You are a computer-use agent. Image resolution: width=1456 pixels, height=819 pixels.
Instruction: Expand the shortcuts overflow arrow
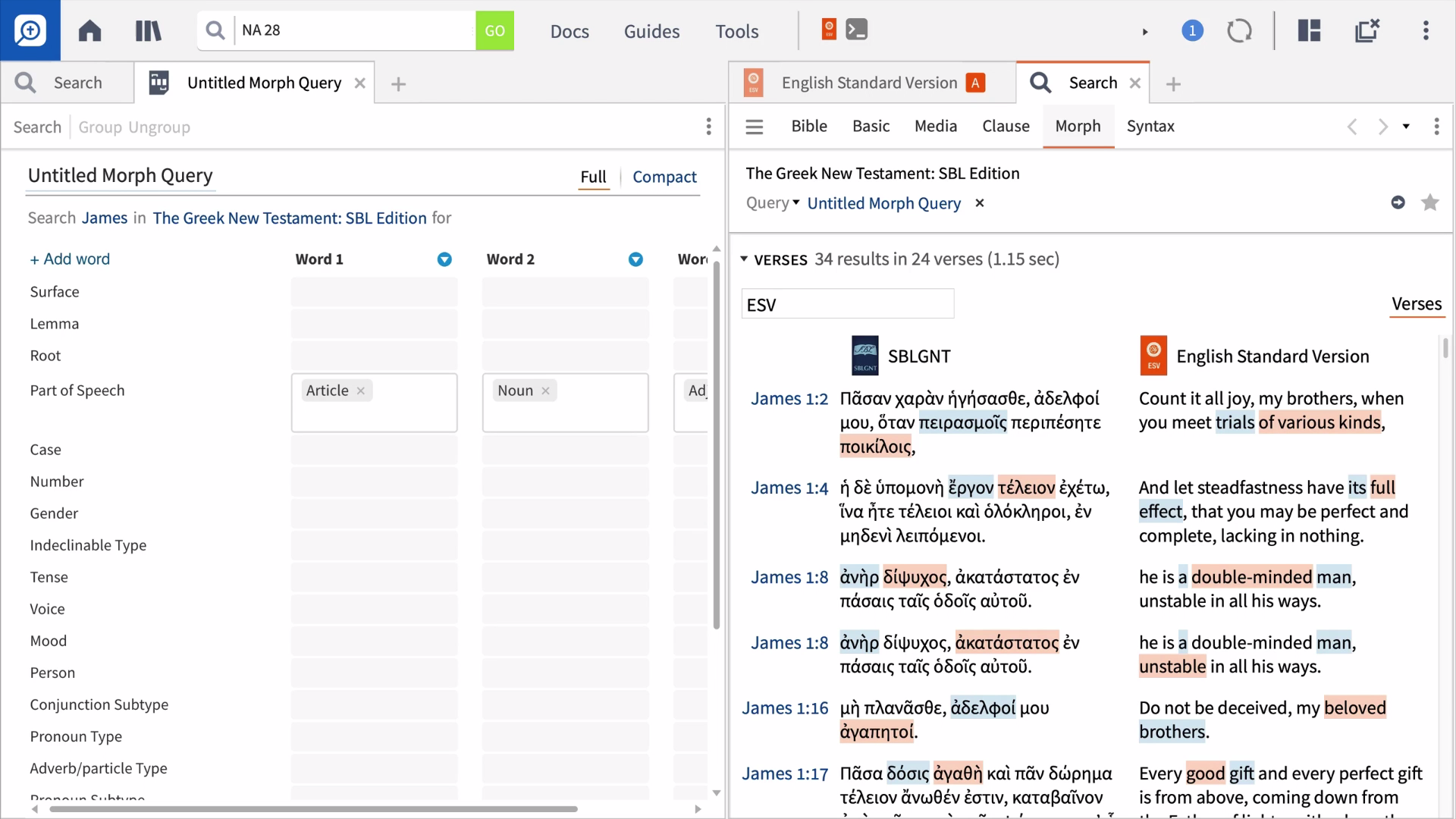[1145, 32]
